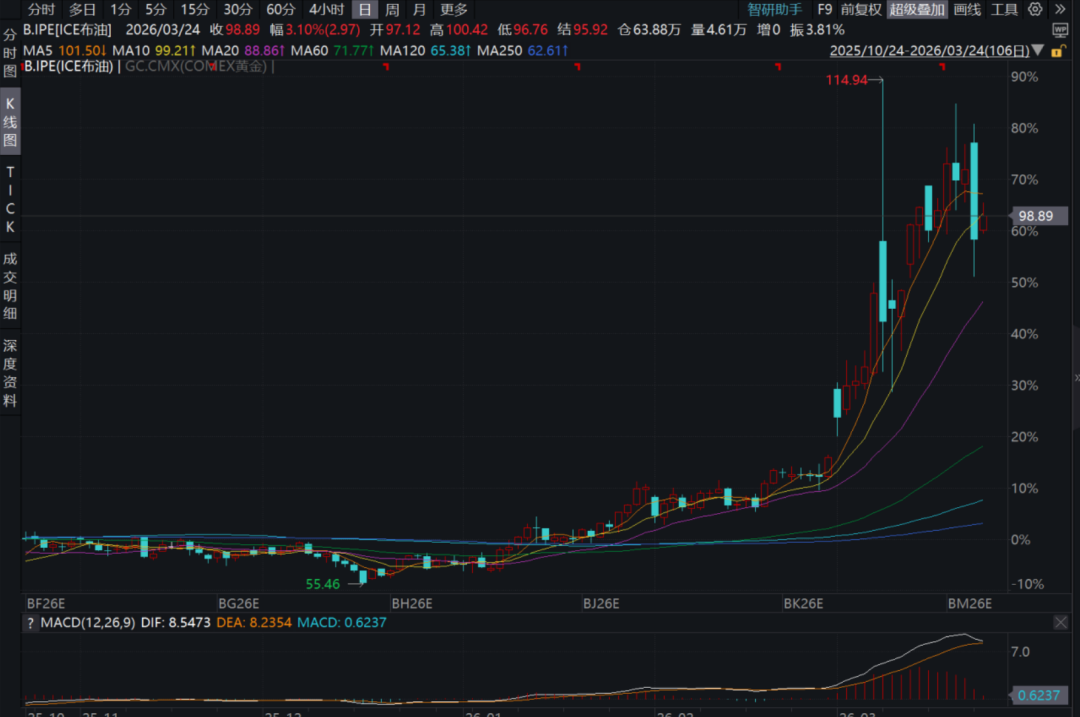The width and height of the screenshot is (1080, 717).
Task: Open the 工具 tools menu
Action: pyautogui.click(x=1004, y=9)
